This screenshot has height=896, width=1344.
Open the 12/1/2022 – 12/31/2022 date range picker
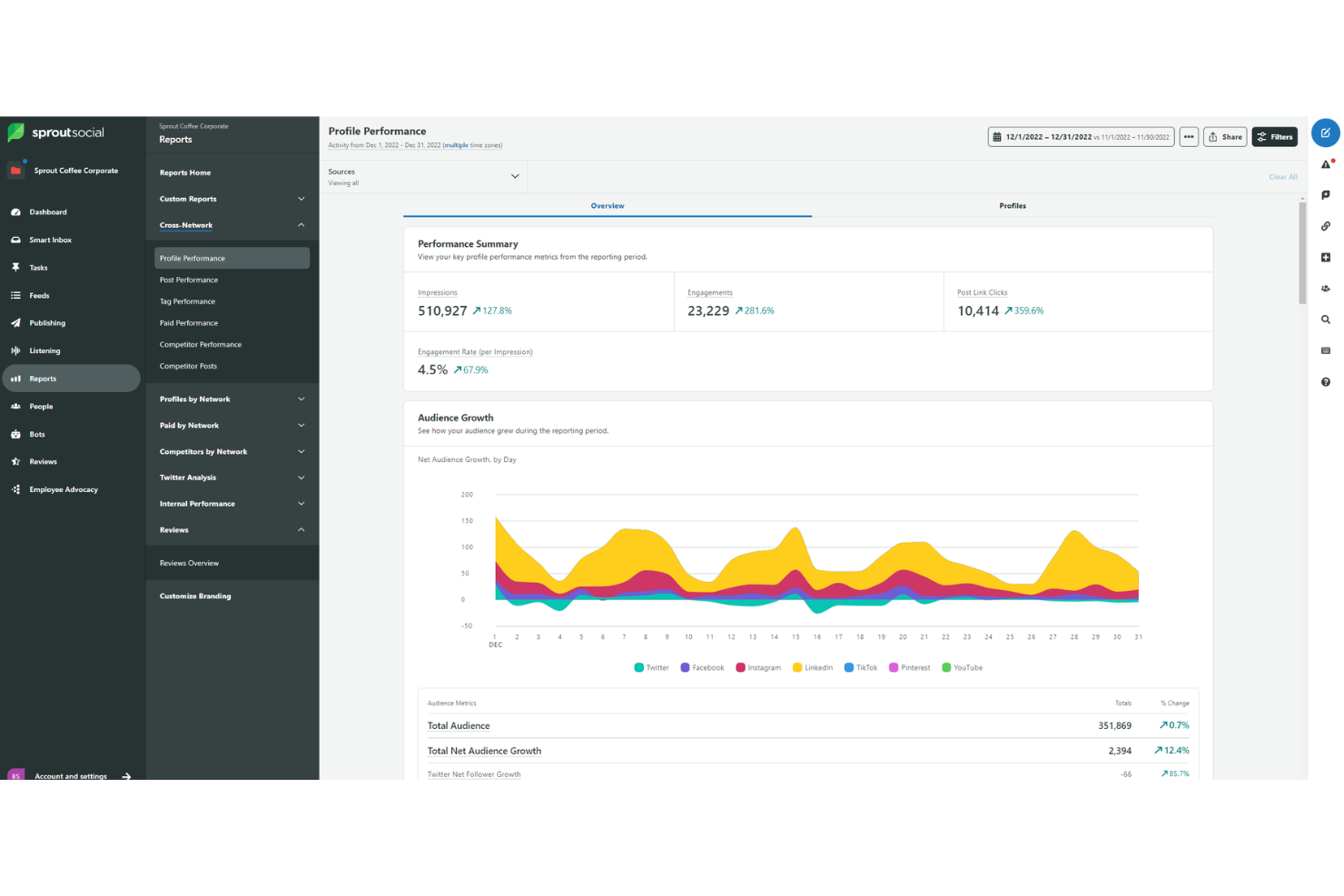(1080, 136)
